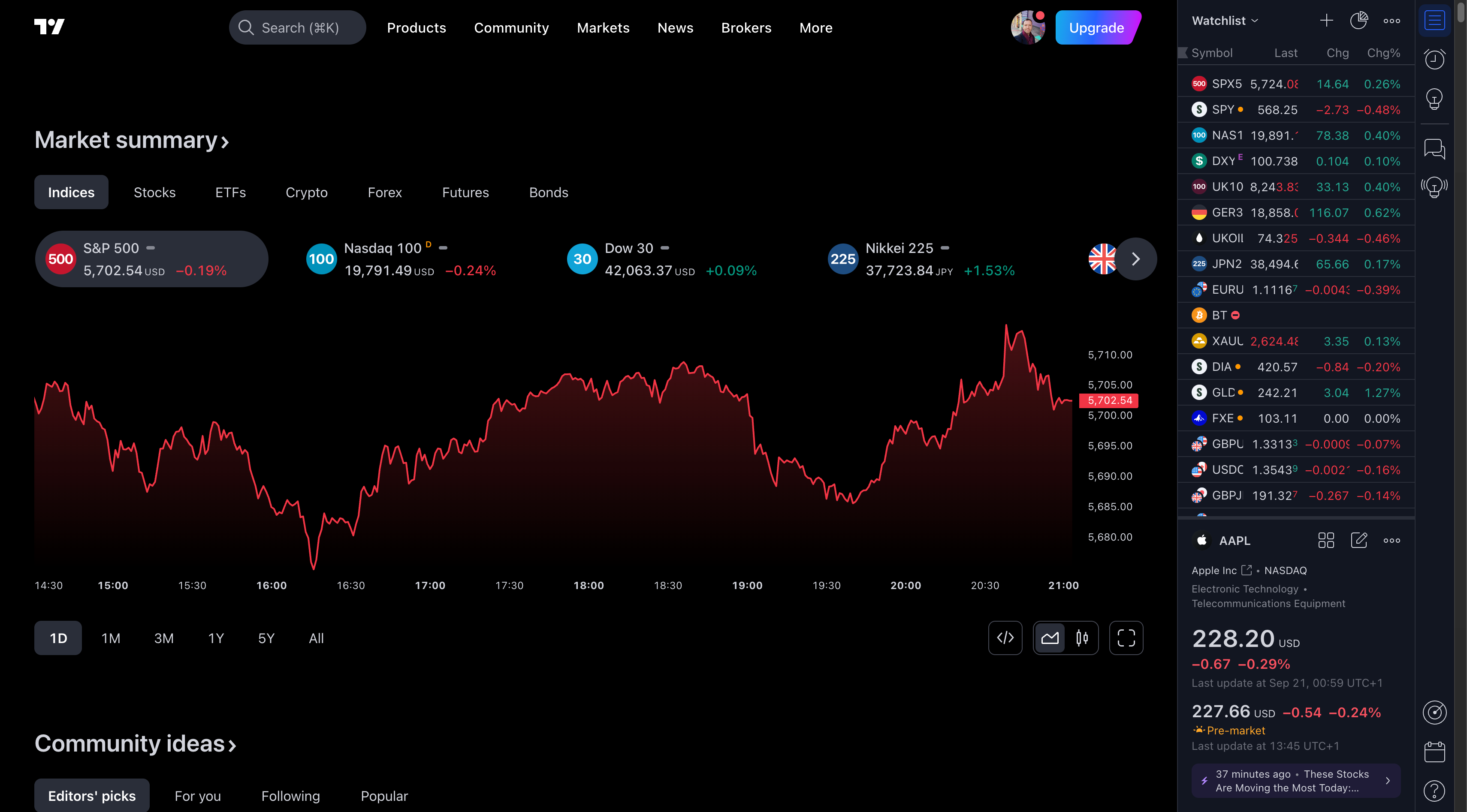Click the search field at the top
Image resolution: width=1467 pixels, height=812 pixels.
click(x=297, y=27)
